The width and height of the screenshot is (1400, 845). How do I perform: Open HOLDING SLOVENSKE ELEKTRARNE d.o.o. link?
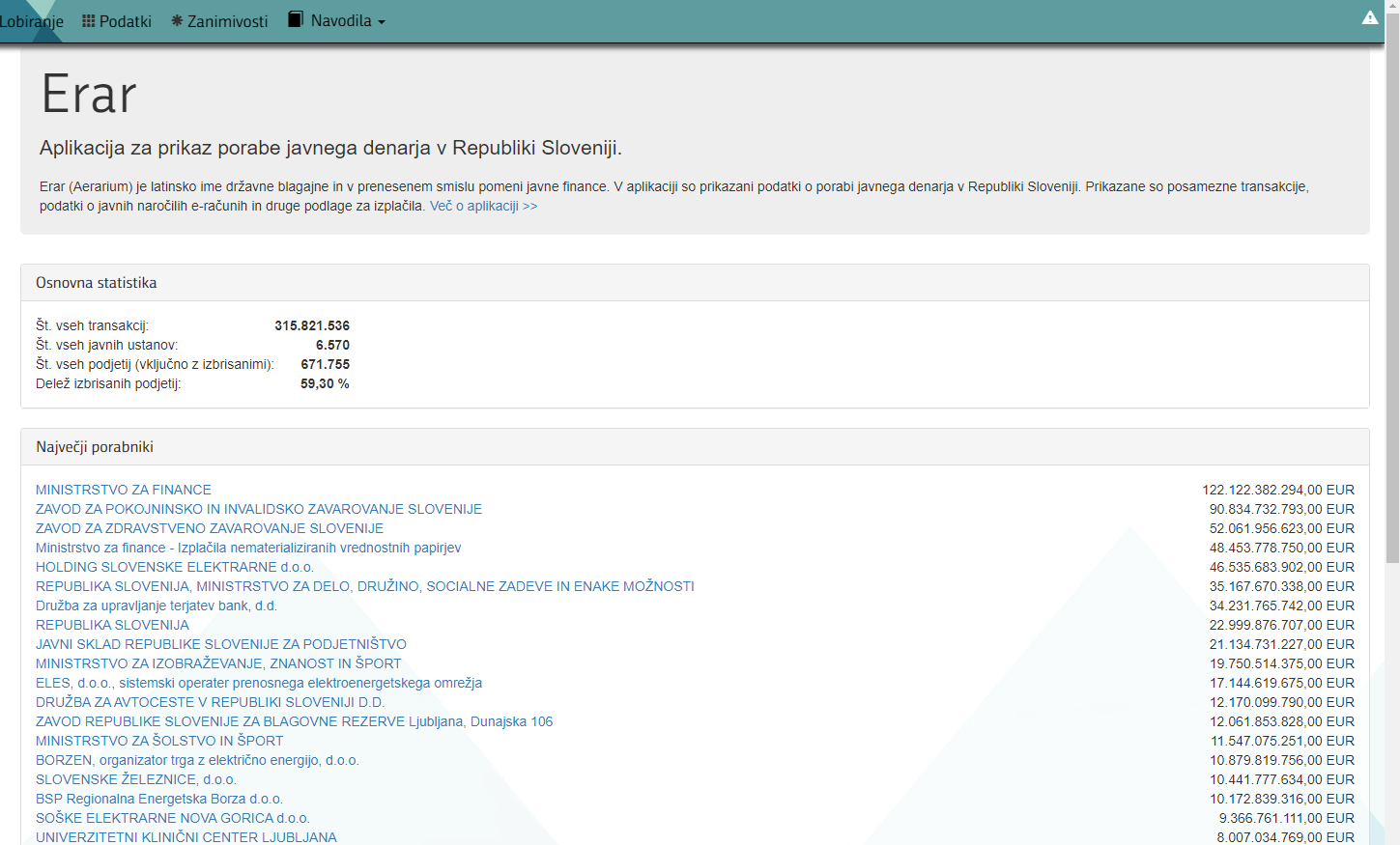pos(175,567)
